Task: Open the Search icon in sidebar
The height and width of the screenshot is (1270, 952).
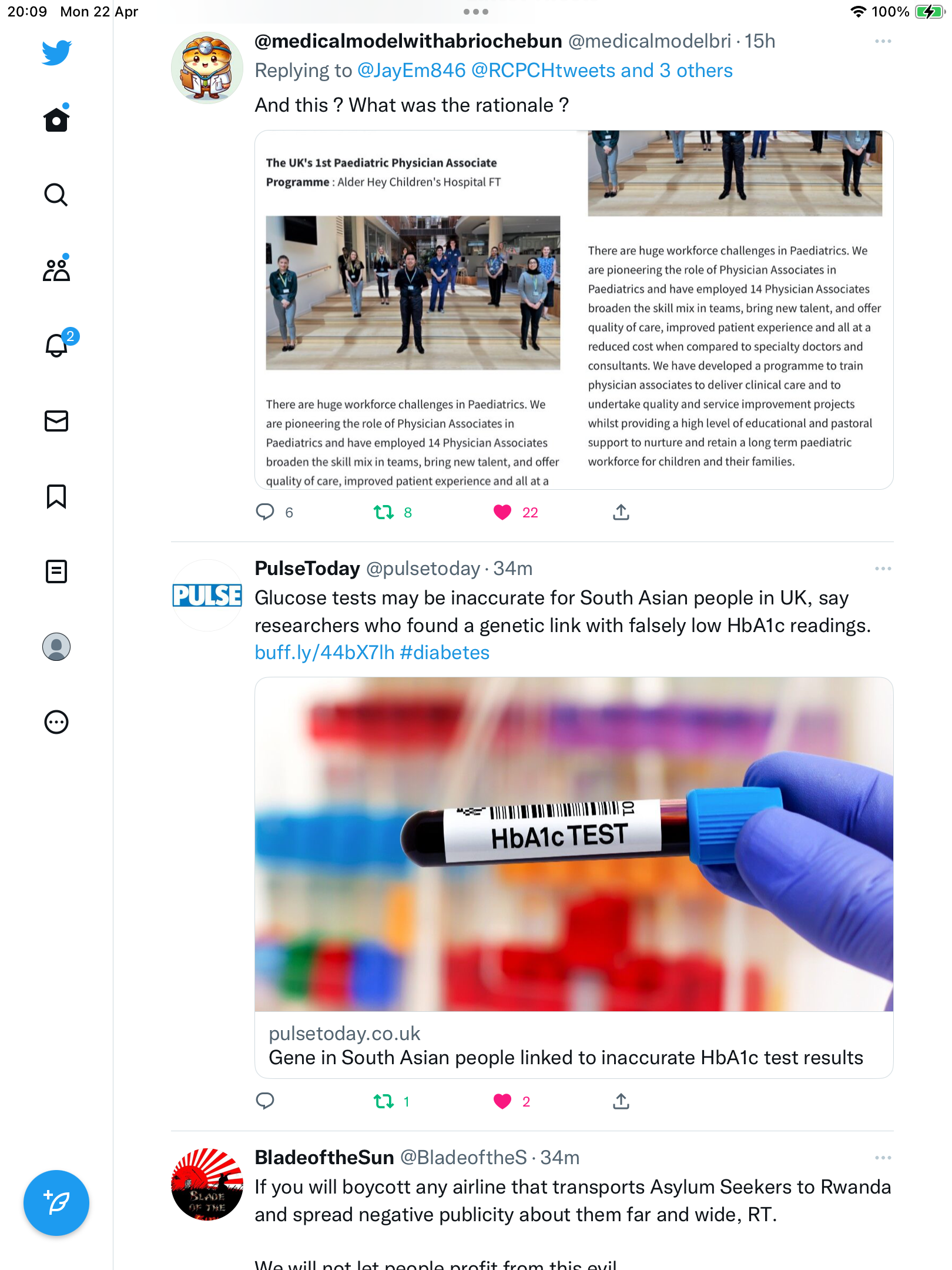Action: [x=56, y=195]
